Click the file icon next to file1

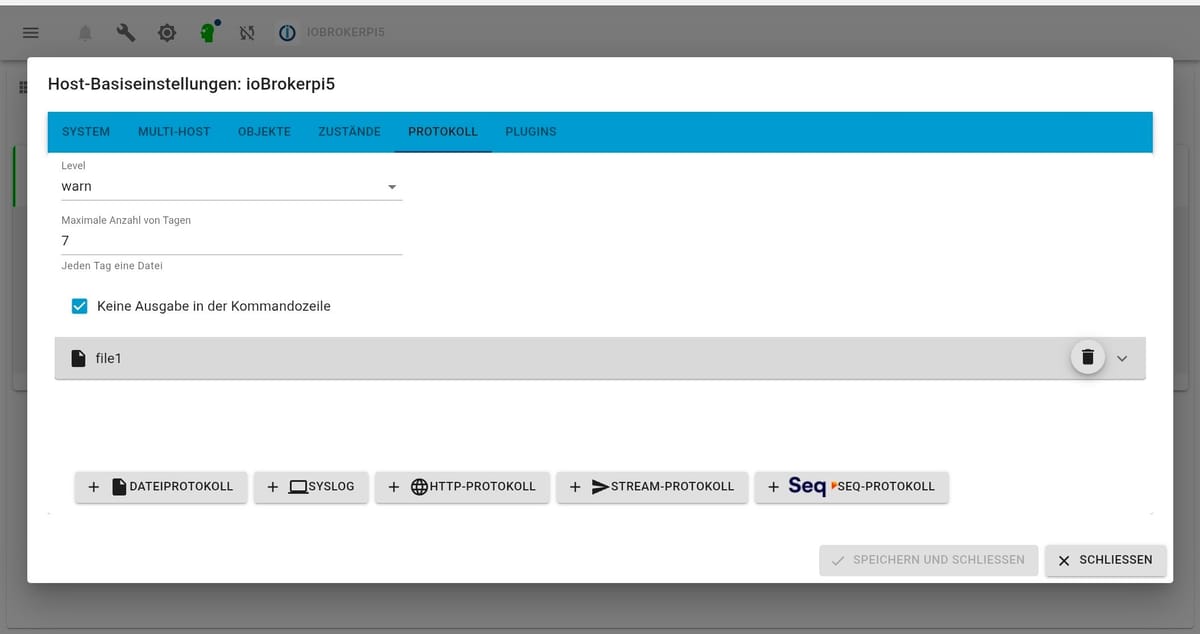click(x=78, y=358)
